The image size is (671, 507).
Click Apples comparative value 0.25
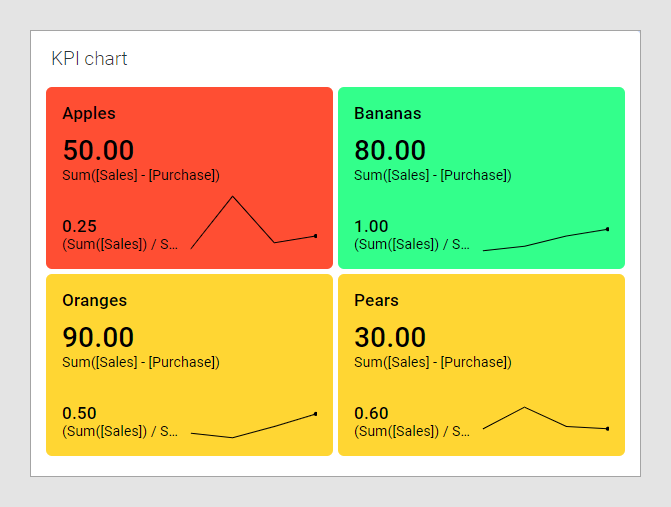pyautogui.click(x=79, y=226)
